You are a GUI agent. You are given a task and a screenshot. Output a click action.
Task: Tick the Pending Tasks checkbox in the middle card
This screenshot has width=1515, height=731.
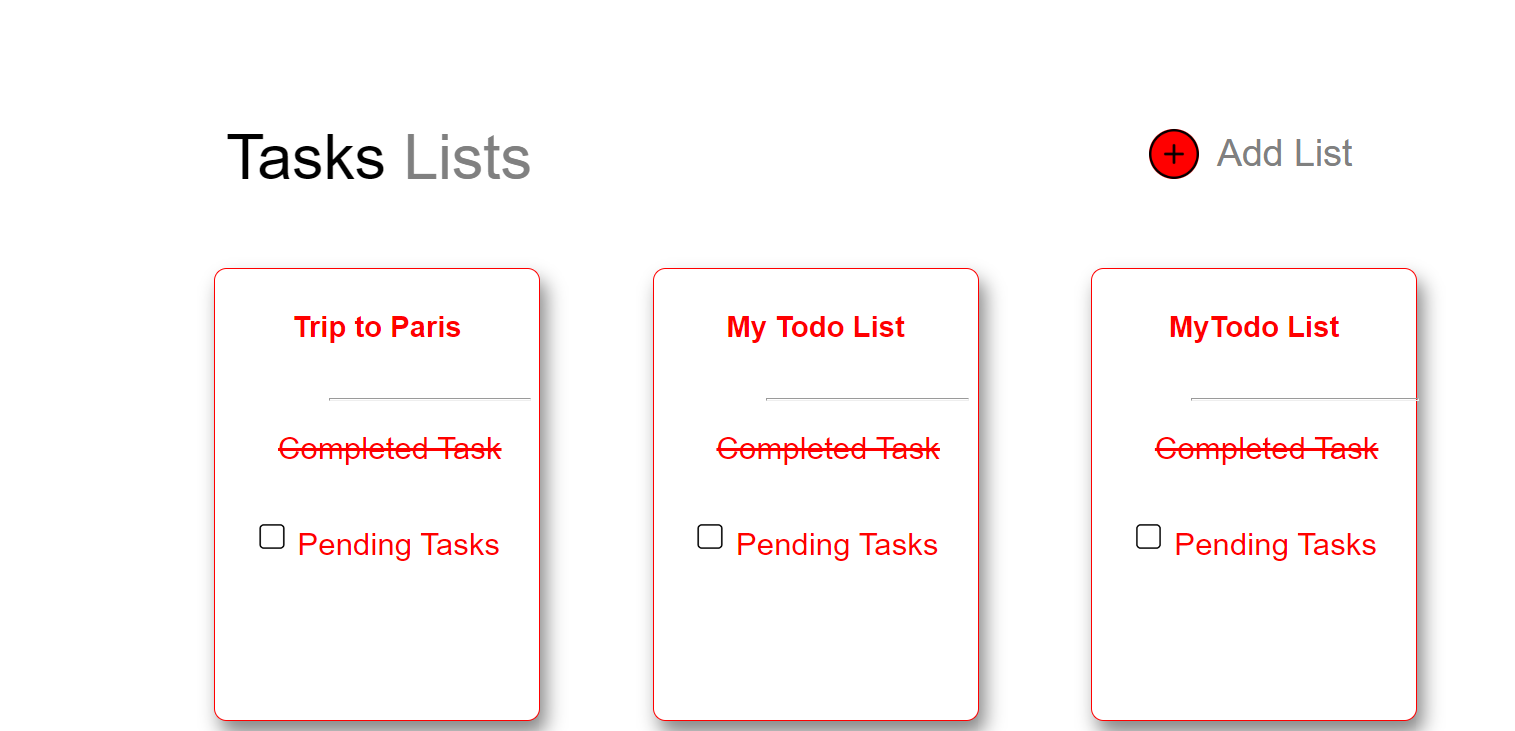tap(710, 537)
